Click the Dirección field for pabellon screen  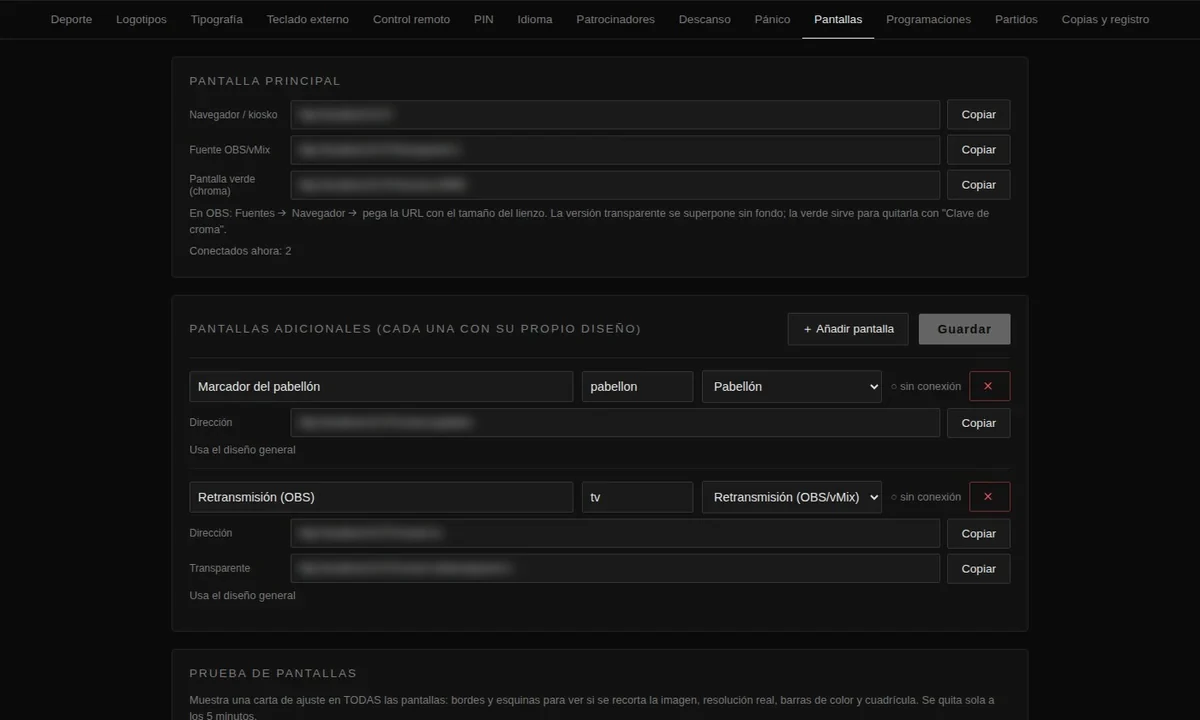coord(615,423)
